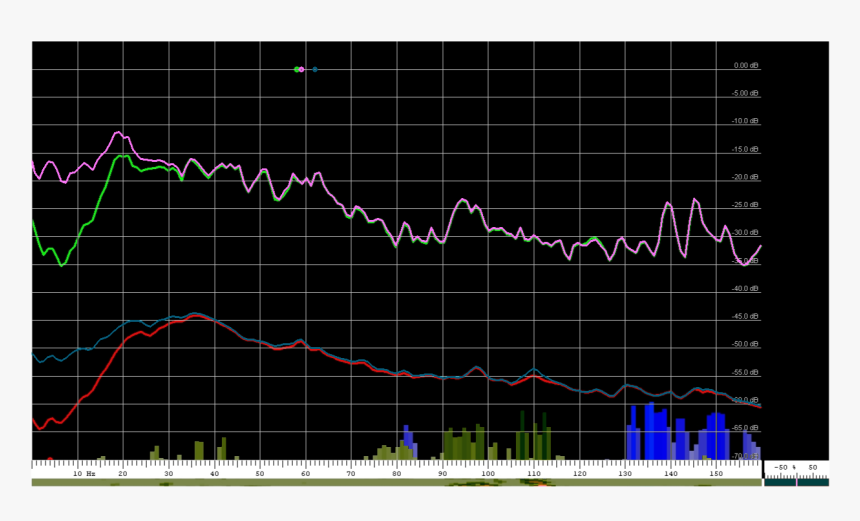
Task: Click the 70 frequency ruler label
Action: pyautogui.click(x=351, y=473)
